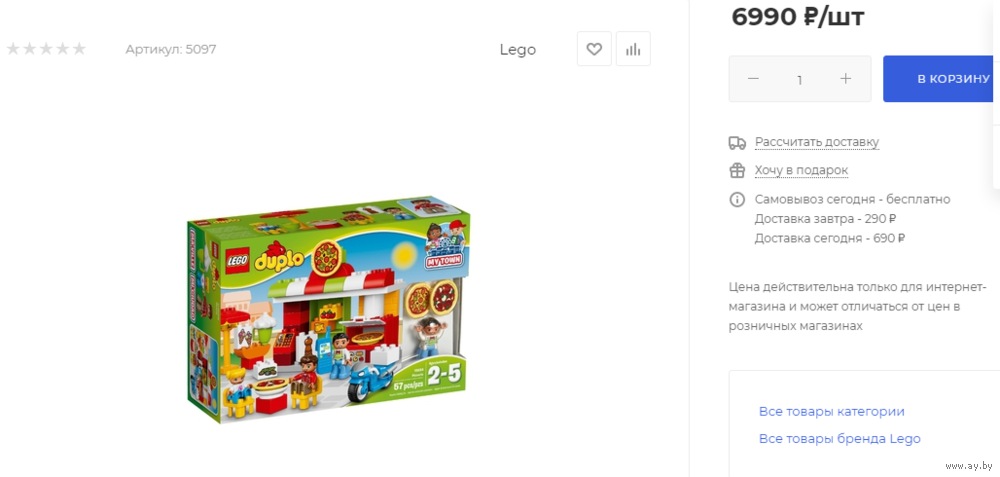
Task: Rate product with first star
Action: [13, 48]
